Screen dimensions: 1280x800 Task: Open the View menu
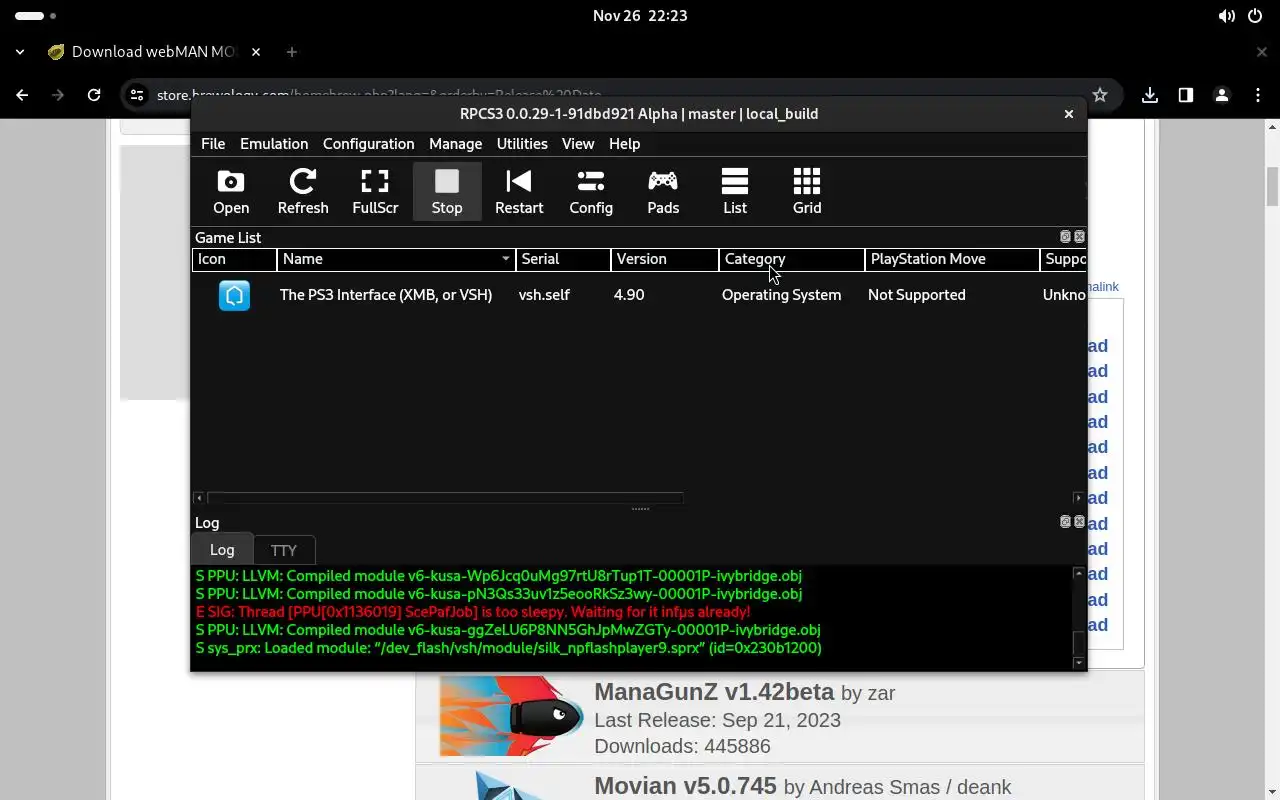click(578, 144)
